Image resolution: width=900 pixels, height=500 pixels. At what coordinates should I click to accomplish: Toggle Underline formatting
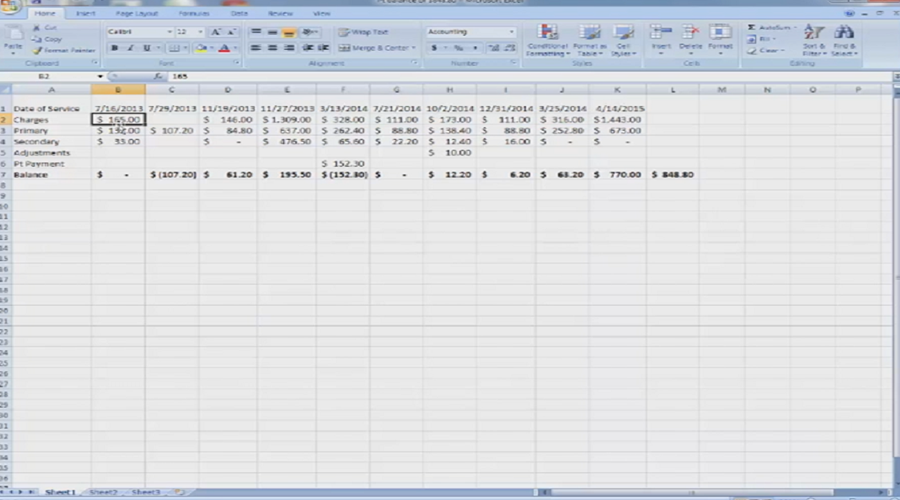[x=146, y=48]
